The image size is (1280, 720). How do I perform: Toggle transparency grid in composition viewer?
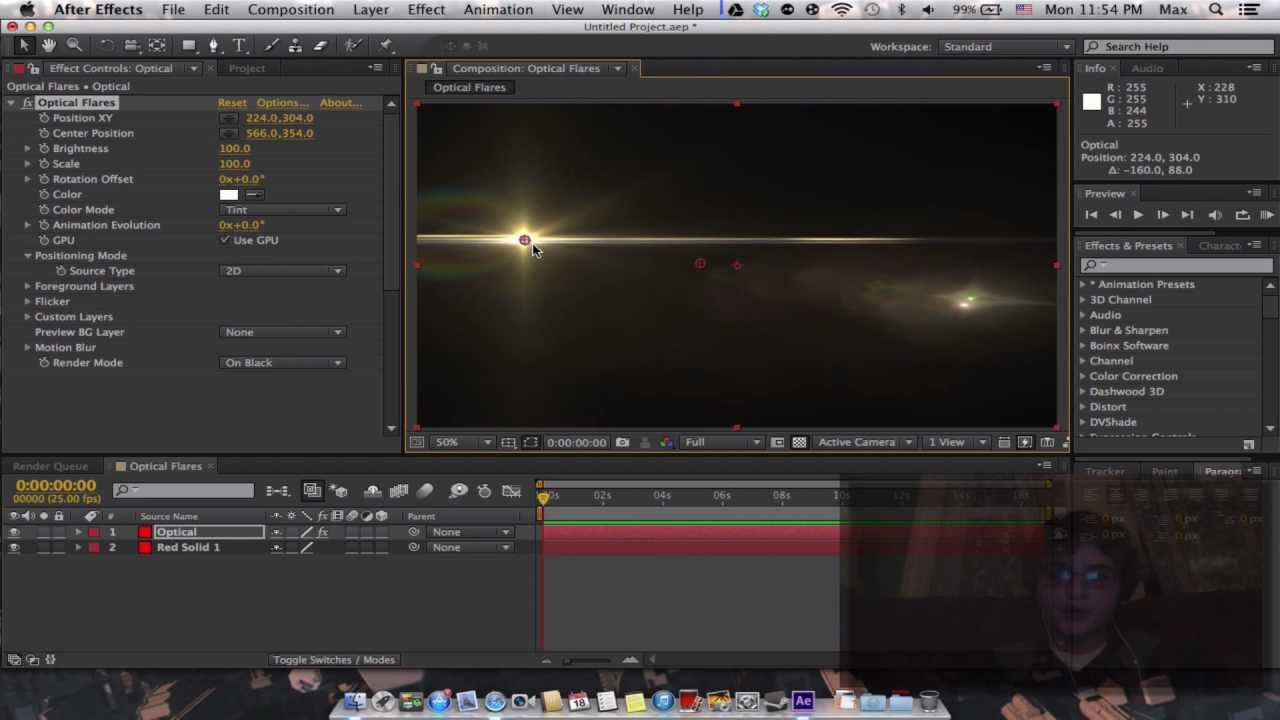799,442
